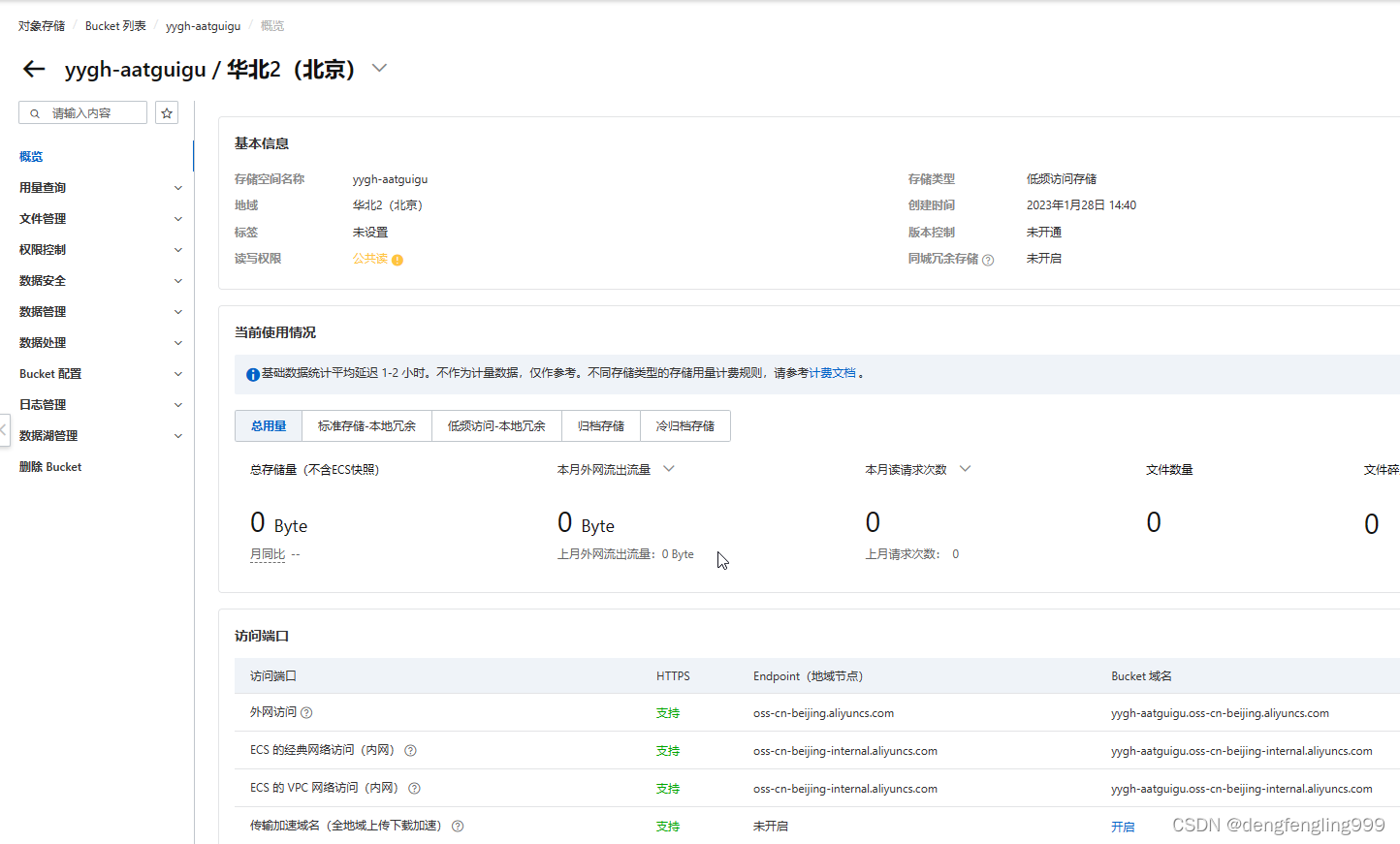This screenshot has height=844, width=1400.
Task: Click the favorites star icon
Action: pos(167,113)
